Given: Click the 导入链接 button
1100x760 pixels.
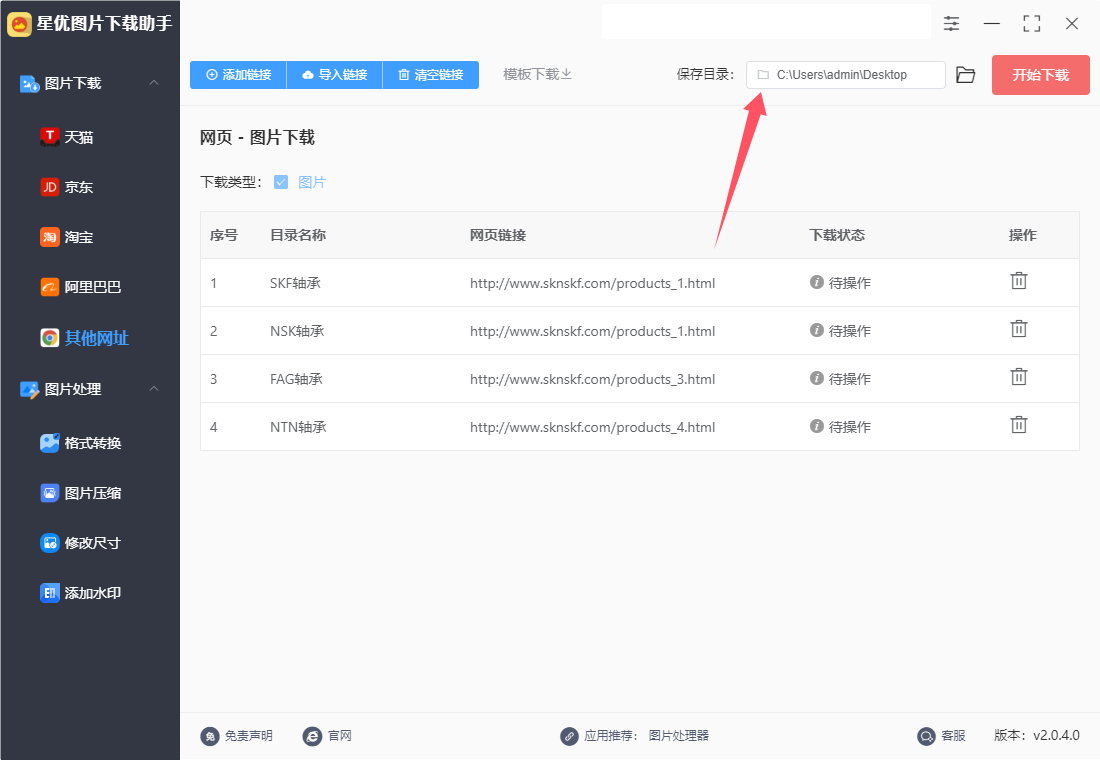Looking at the screenshot, I should pyautogui.click(x=335, y=74).
